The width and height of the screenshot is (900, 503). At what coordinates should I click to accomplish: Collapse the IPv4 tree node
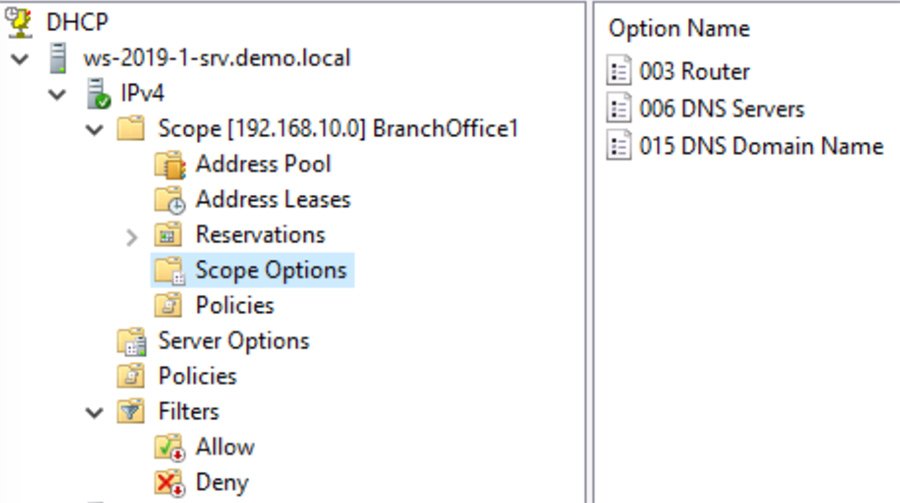(x=58, y=95)
